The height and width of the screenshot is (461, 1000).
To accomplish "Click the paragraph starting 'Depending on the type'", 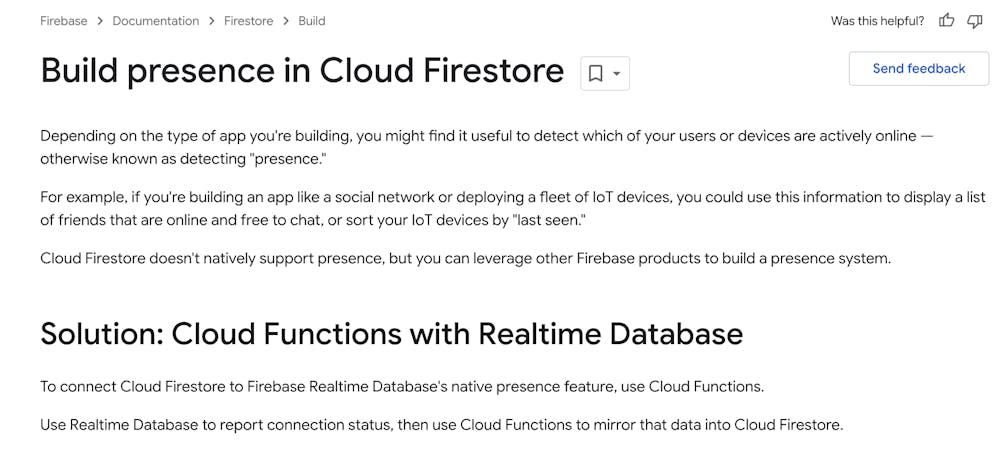I will [x=487, y=147].
